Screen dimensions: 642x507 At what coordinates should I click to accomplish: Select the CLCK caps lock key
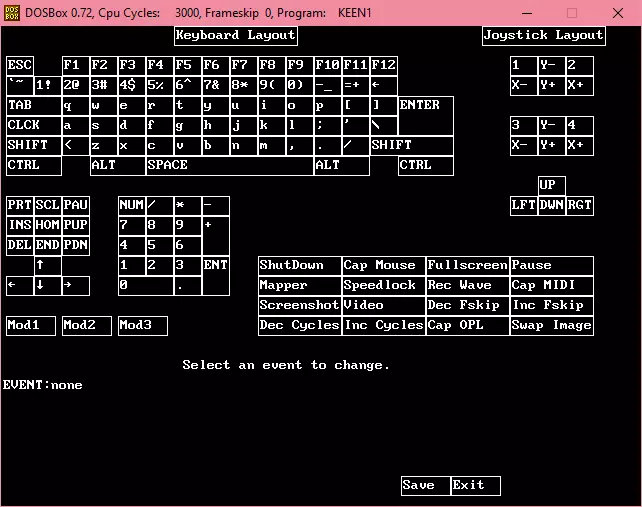[34, 126]
